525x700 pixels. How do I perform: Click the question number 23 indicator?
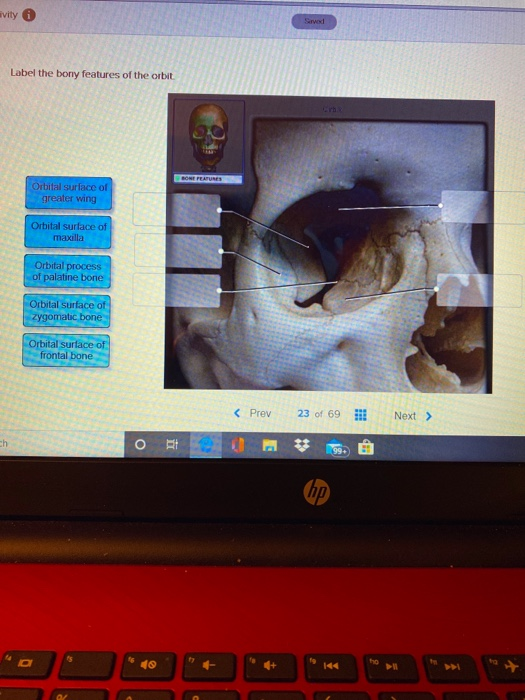tap(303, 414)
